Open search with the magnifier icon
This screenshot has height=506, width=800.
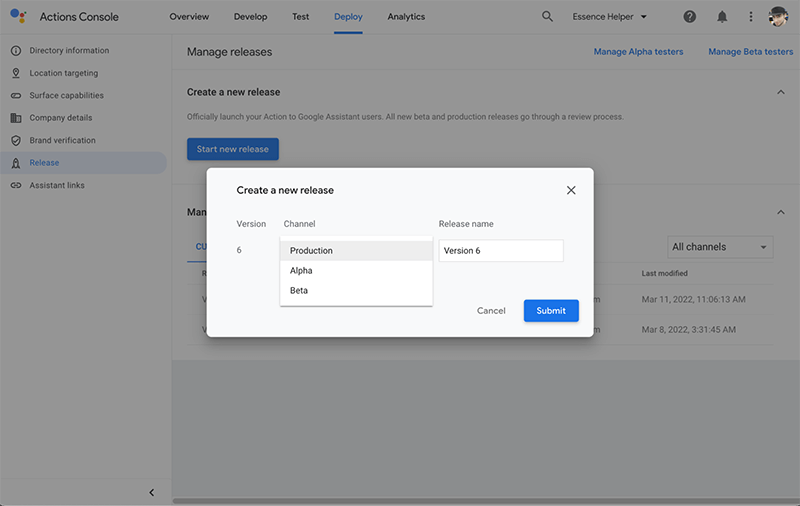(547, 16)
